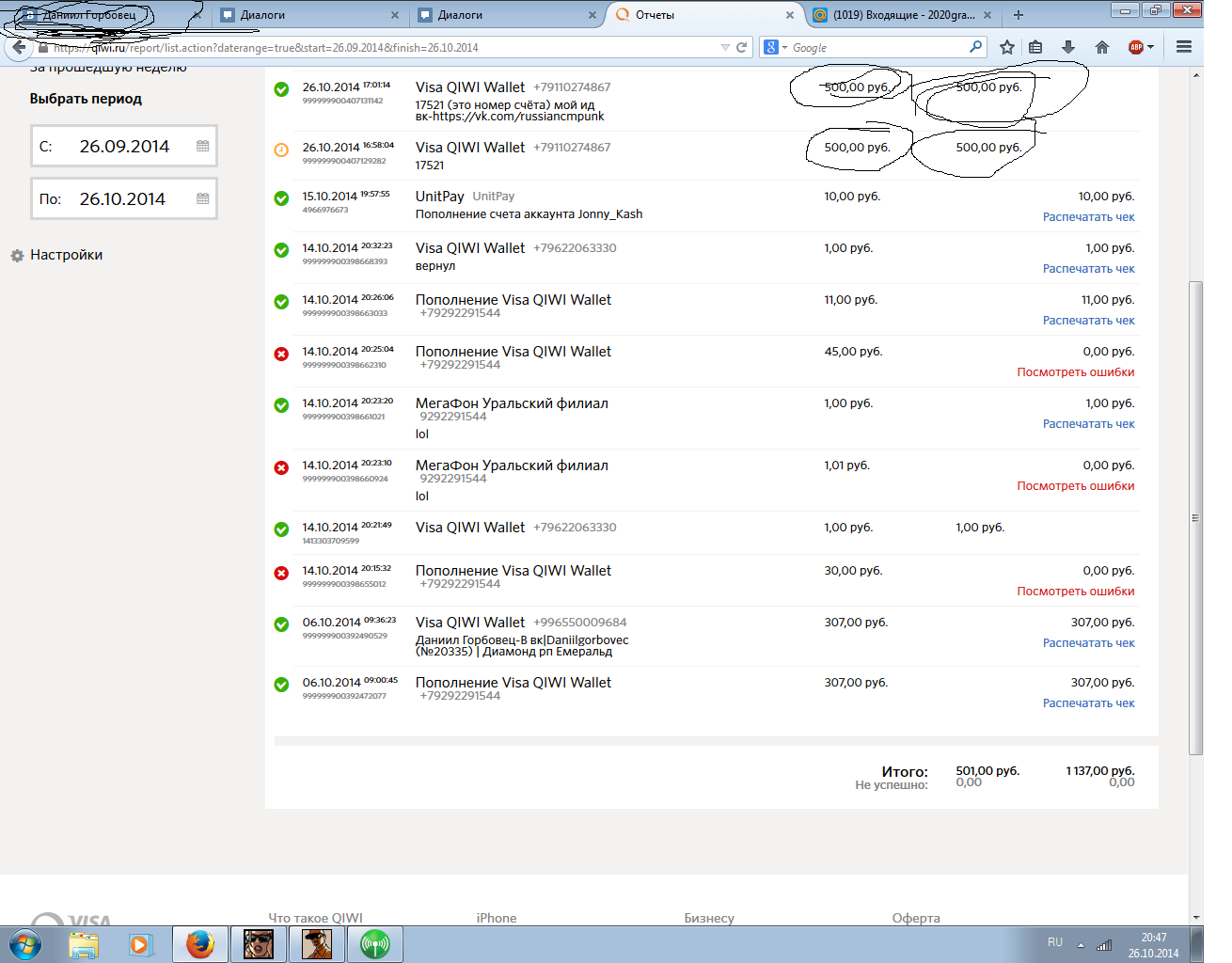Click the Итого total 1 137,00 руб.
Image resolution: width=1232 pixels, height=963 pixels.
tap(1099, 770)
